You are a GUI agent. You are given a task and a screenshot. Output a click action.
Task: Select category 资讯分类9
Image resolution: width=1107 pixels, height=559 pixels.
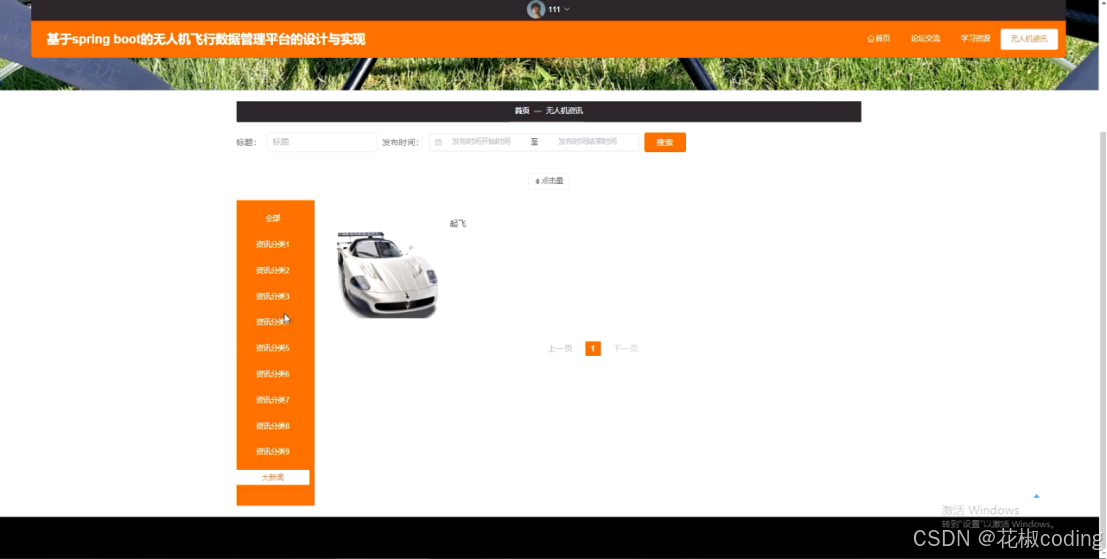(273, 452)
